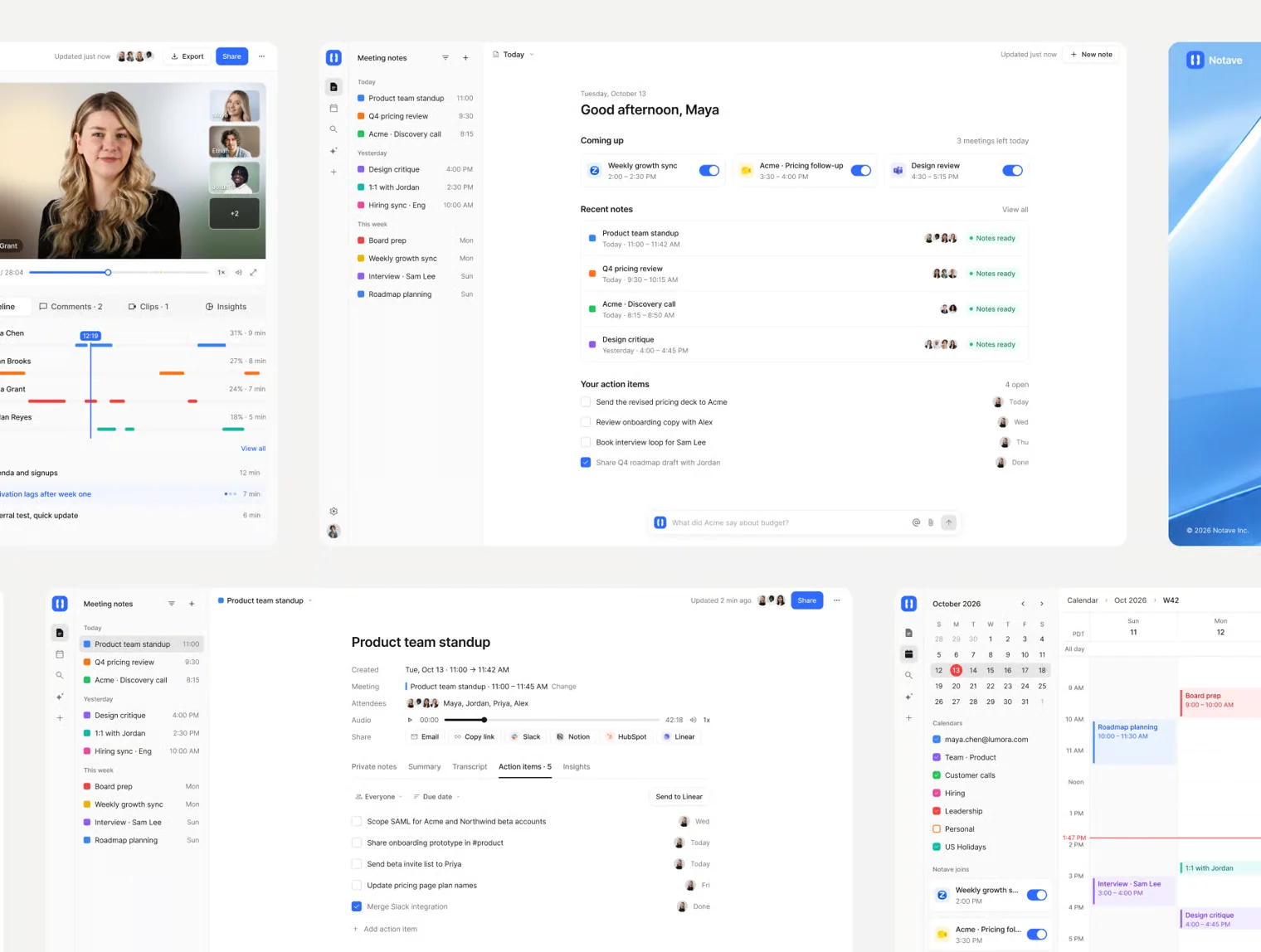Go to previous month in October 2026 calendar

[1023, 604]
